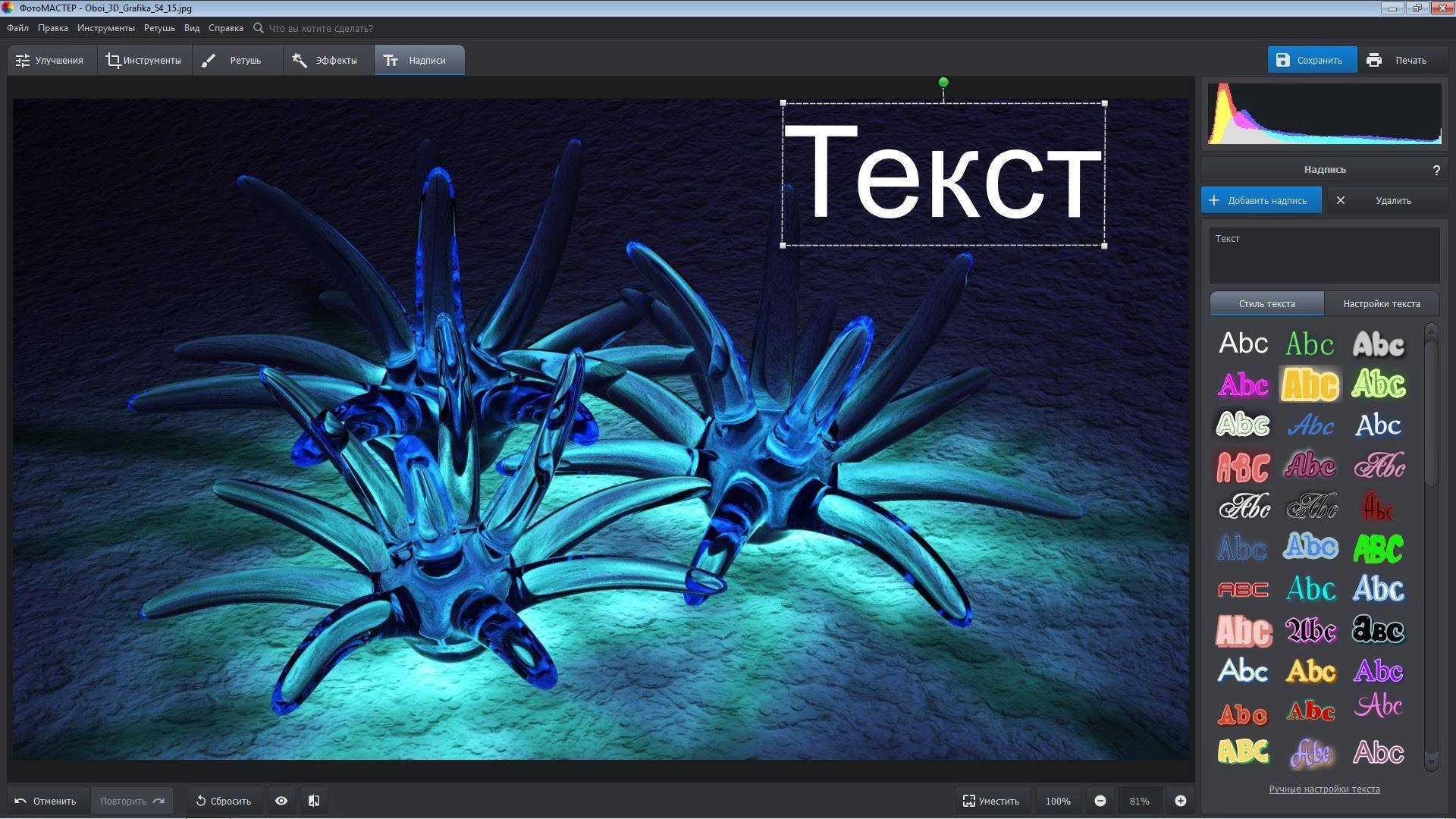The height and width of the screenshot is (819, 1456).
Task: Select white cursive Abc style
Action: (x=1244, y=507)
